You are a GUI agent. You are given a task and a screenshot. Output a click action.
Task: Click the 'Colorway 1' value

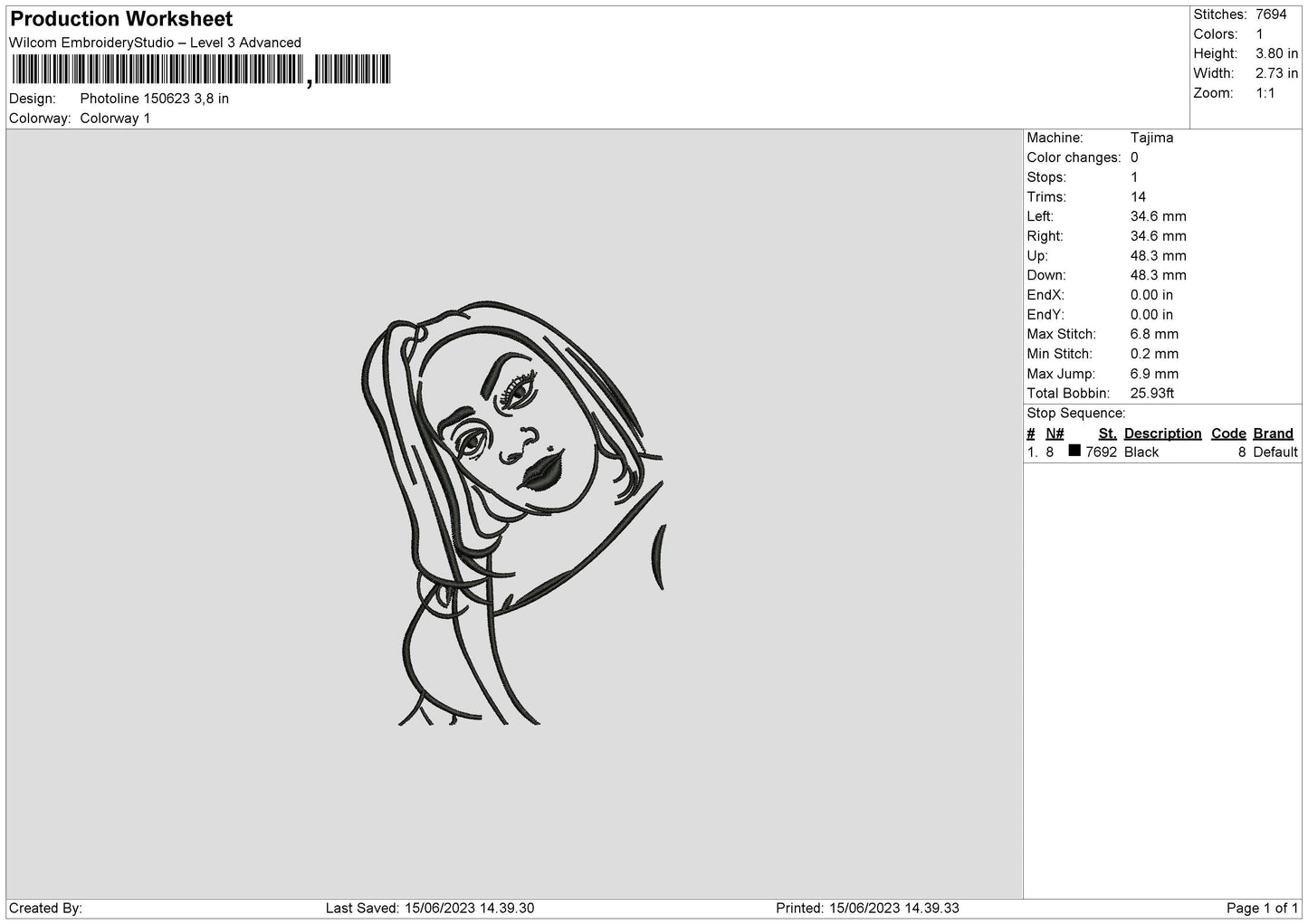coord(115,119)
